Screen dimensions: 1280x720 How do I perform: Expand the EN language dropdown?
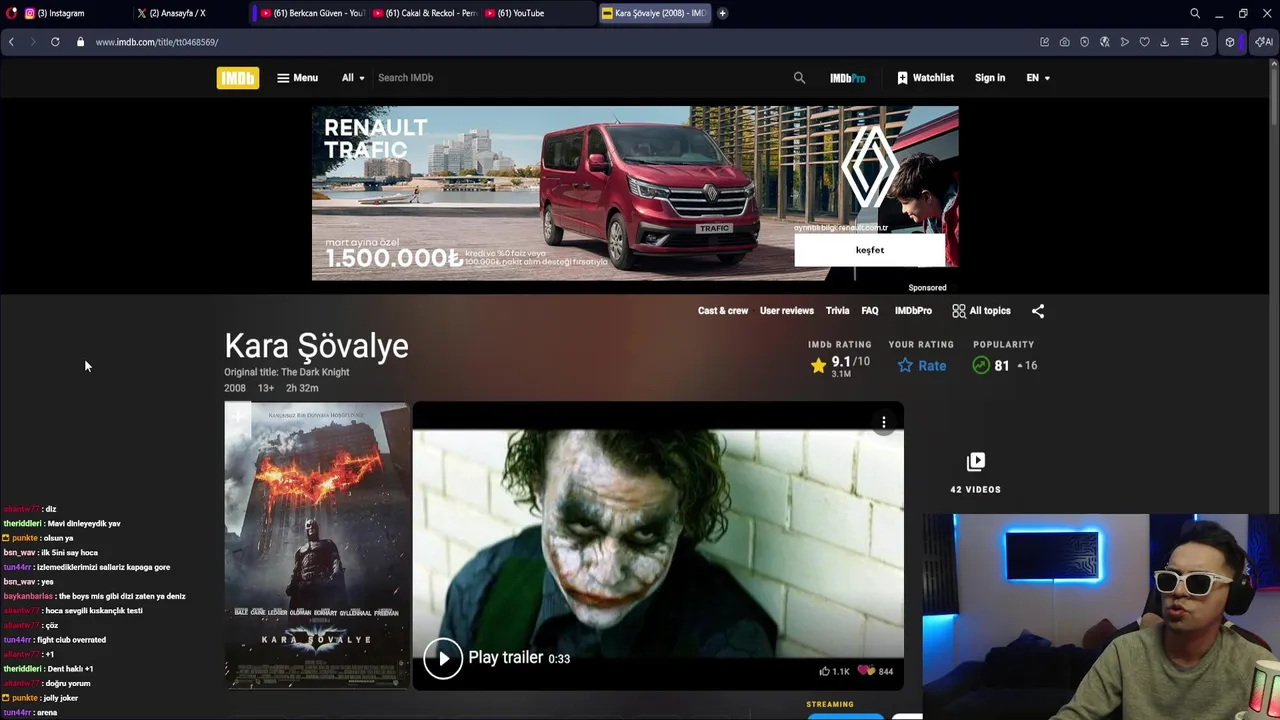(x=1038, y=78)
